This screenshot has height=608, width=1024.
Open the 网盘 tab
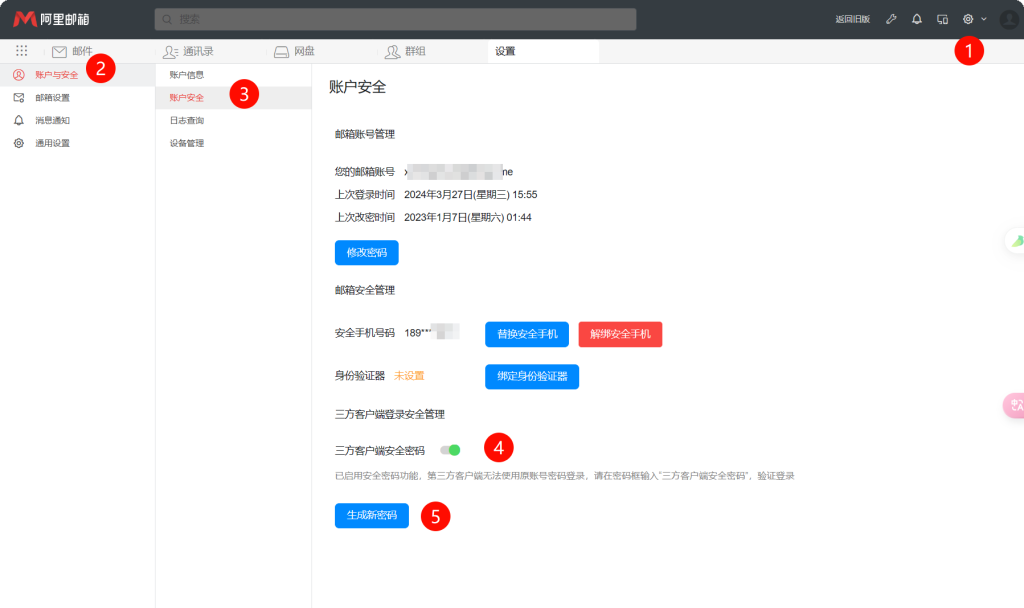click(295, 51)
